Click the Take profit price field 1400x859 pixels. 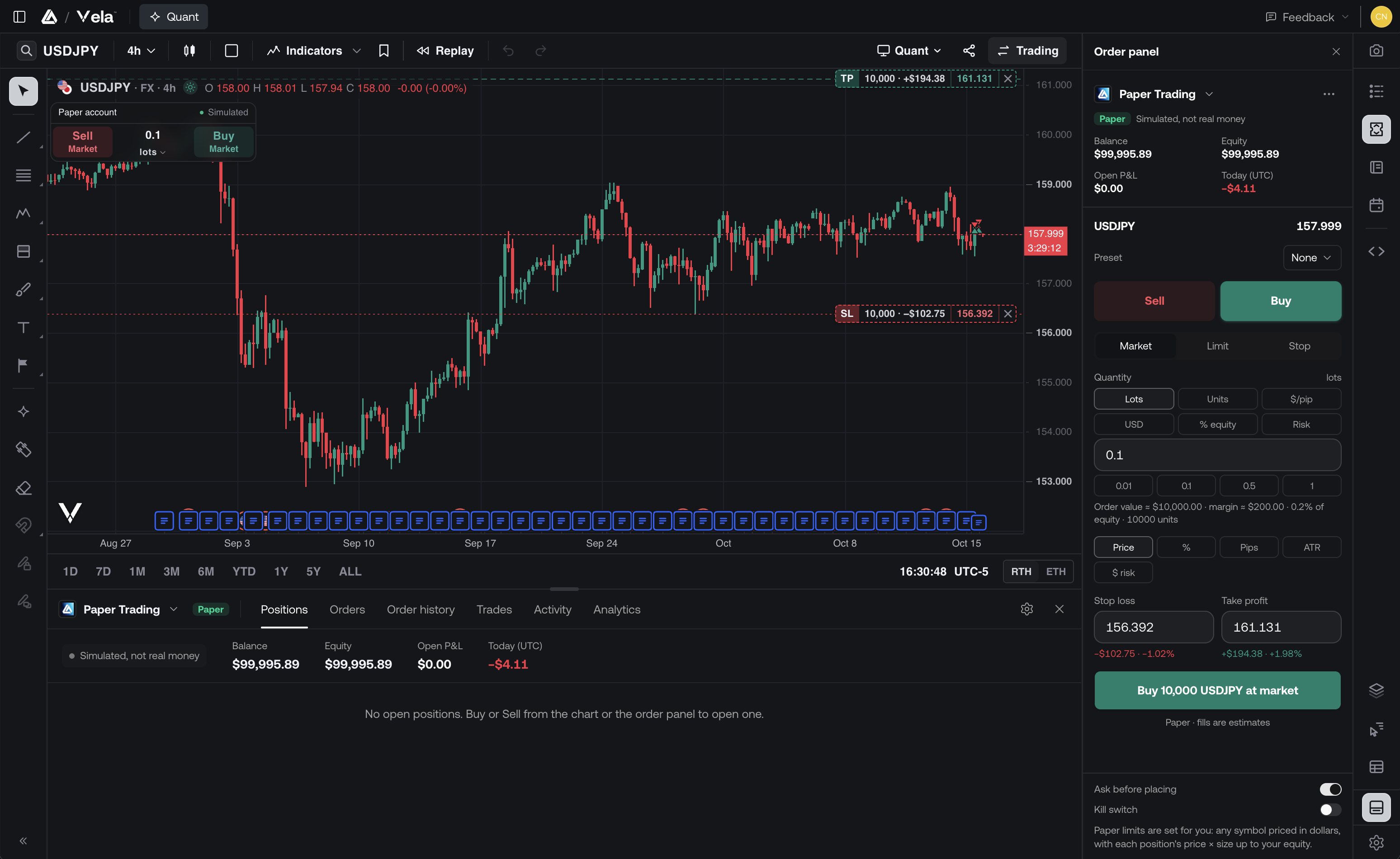[x=1281, y=627]
